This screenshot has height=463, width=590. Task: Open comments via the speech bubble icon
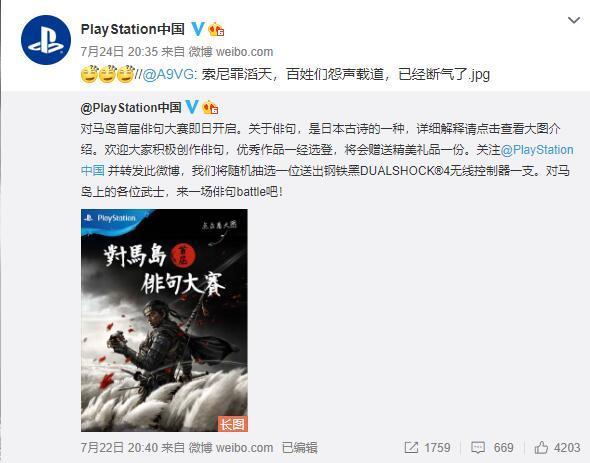478,448
